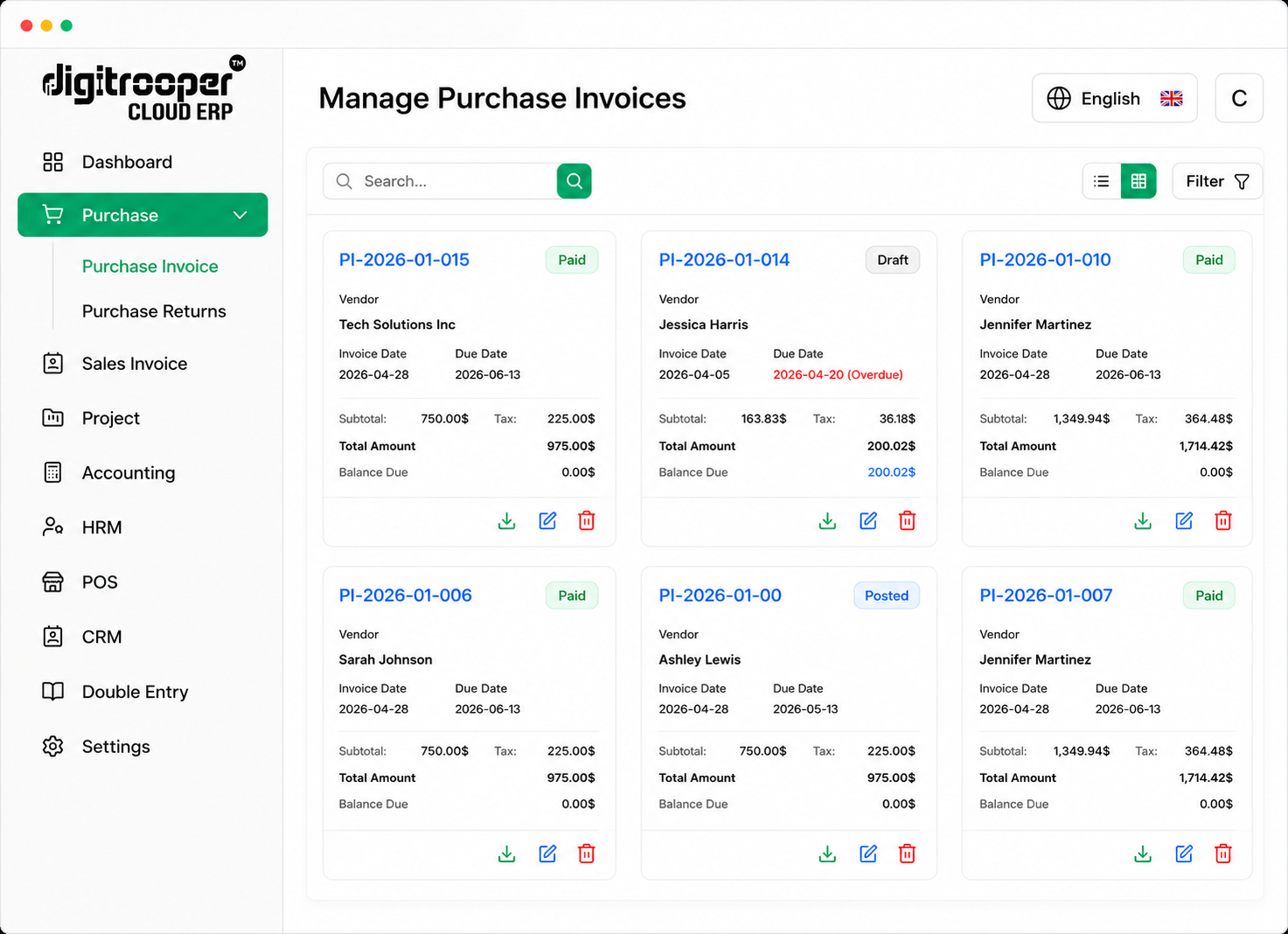Click vendor name Sarah Johnson
Image resolution: width=1288 pixels, height=934 pixels.
(386, 659)
